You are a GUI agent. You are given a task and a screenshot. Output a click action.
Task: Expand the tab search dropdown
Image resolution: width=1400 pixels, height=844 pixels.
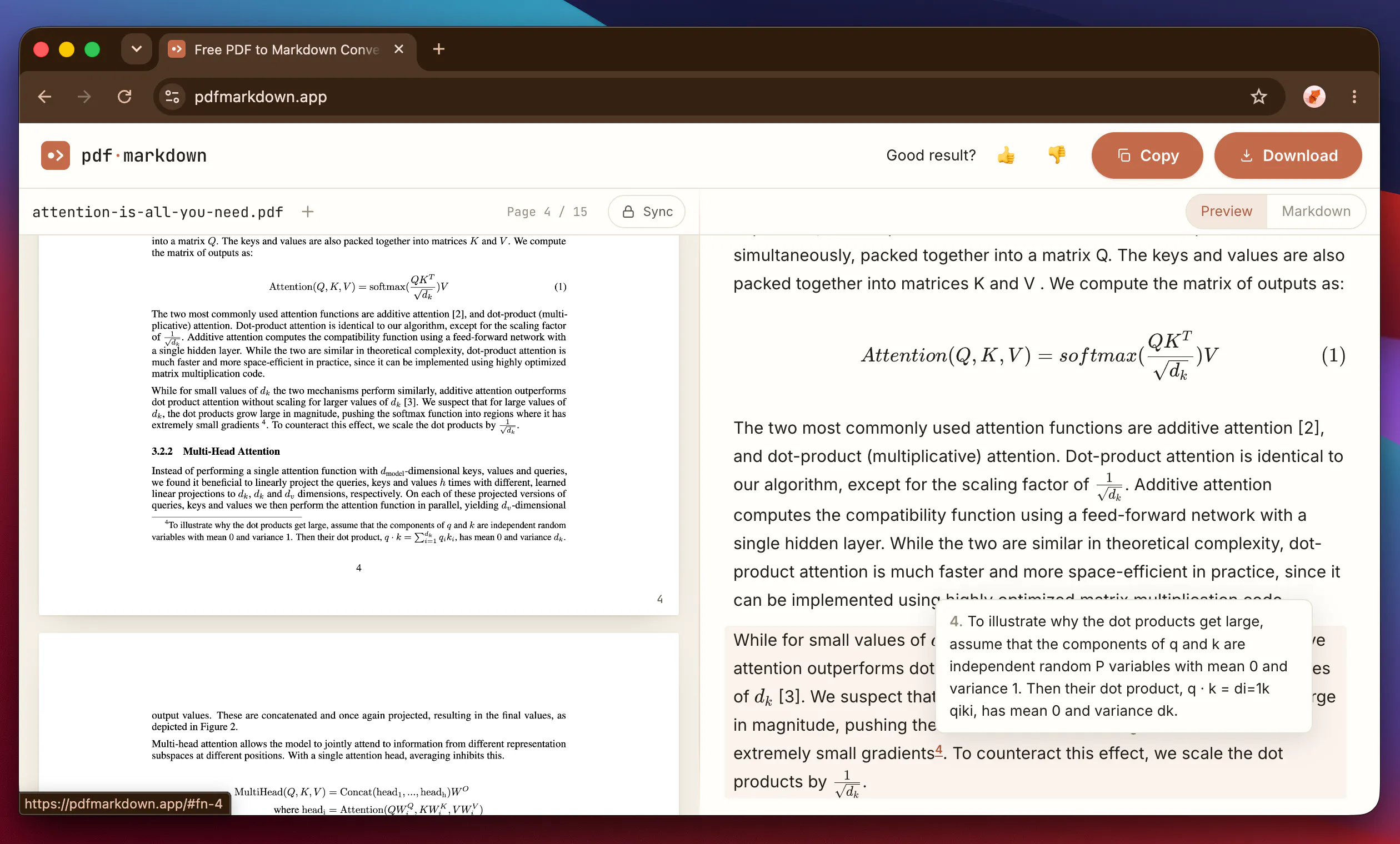pyautogui.click(x=136, y=49)
